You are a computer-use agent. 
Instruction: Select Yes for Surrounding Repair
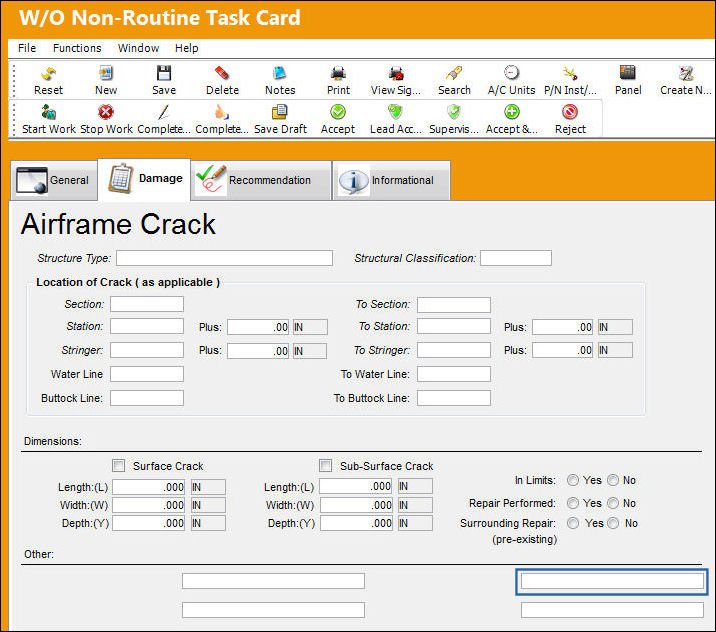[x=573, y=523]
